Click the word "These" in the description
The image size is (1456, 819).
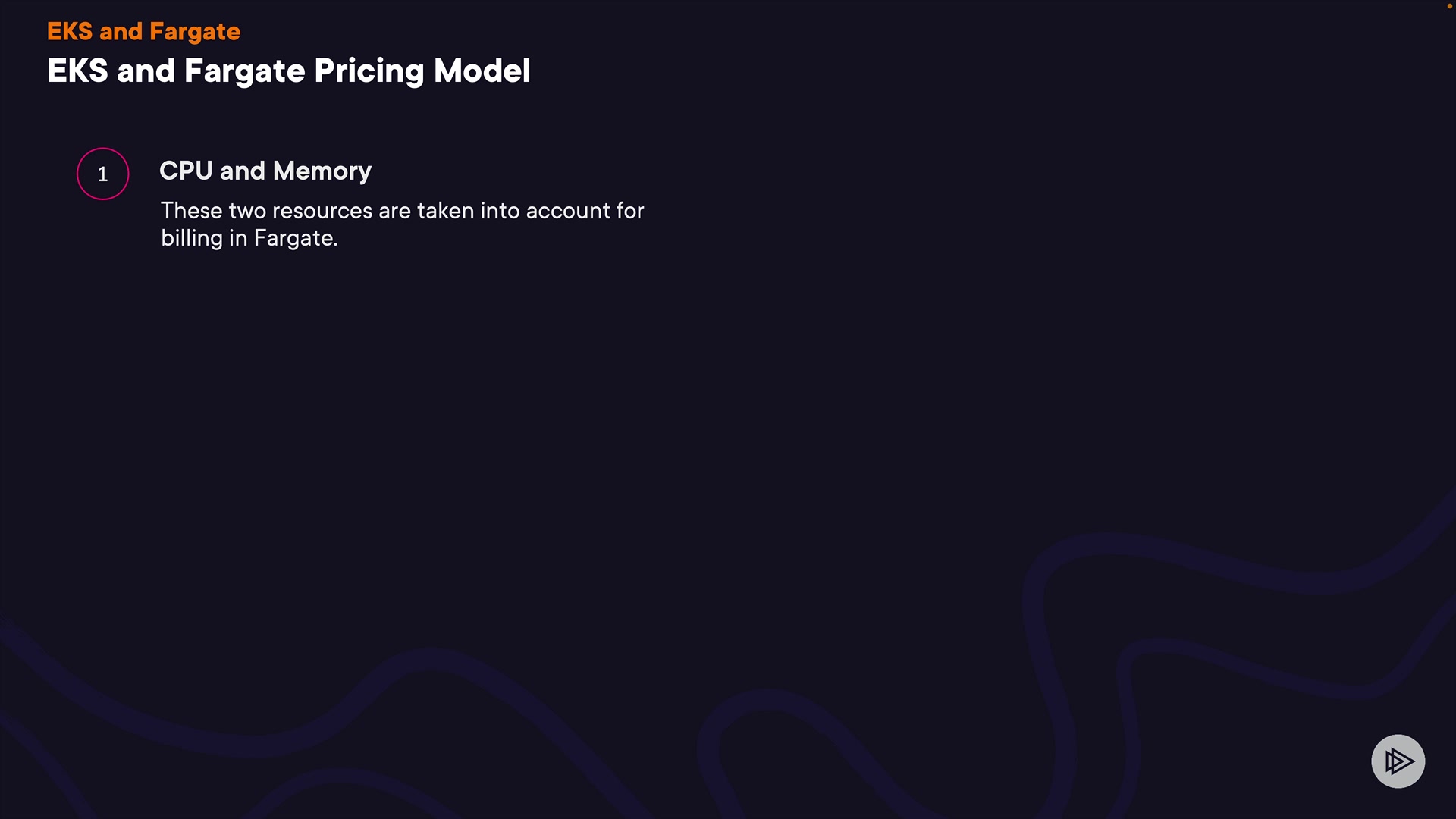(x=191, y=211)
